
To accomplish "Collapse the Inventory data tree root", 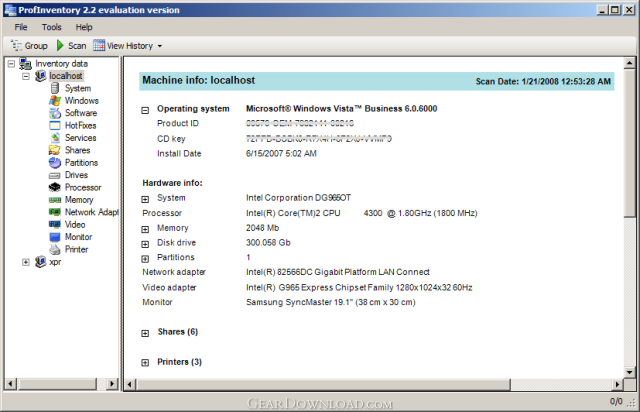I will coord(11,64).
